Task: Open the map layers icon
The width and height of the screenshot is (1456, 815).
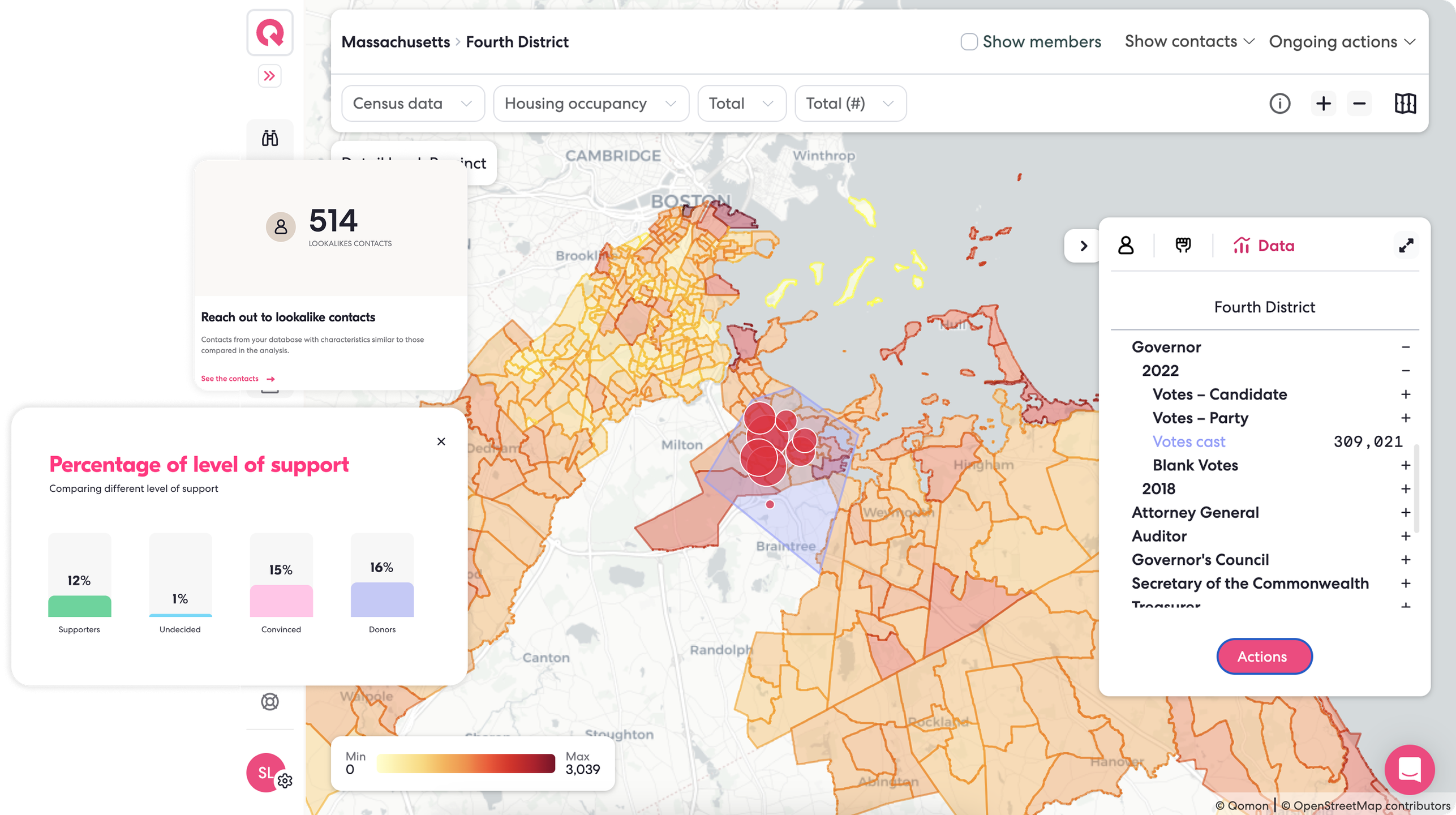Action: 1405,104
